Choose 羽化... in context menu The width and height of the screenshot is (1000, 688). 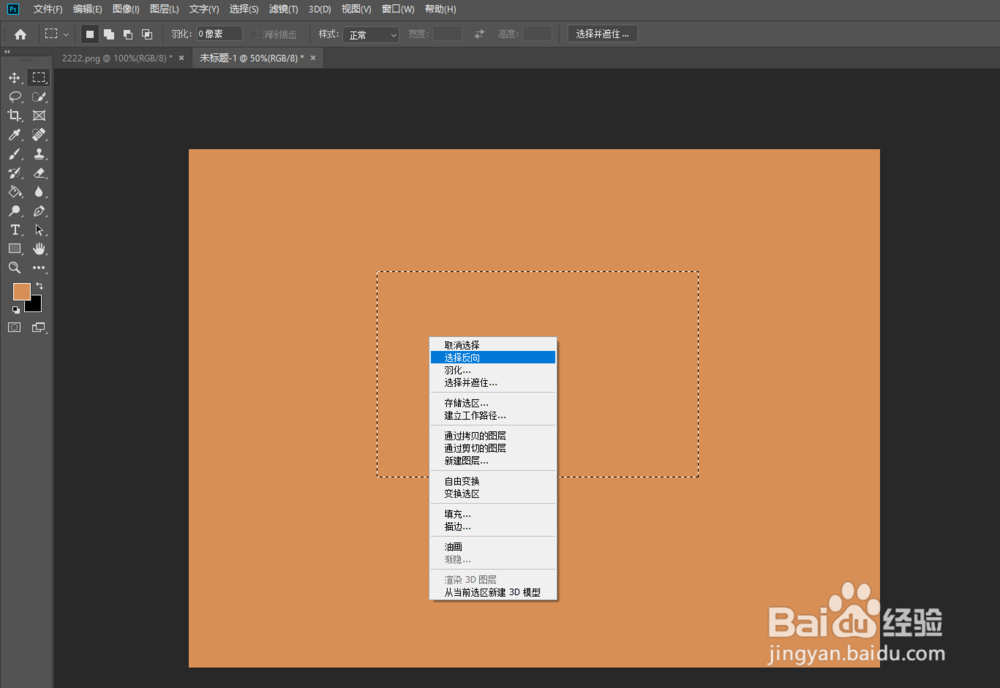tap(493, 370)
